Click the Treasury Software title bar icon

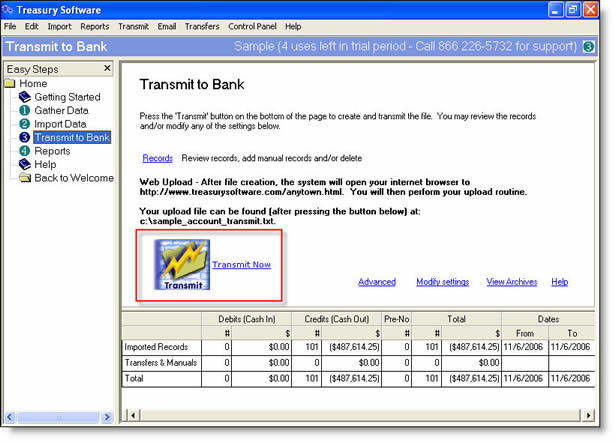[x=8, y=9]
